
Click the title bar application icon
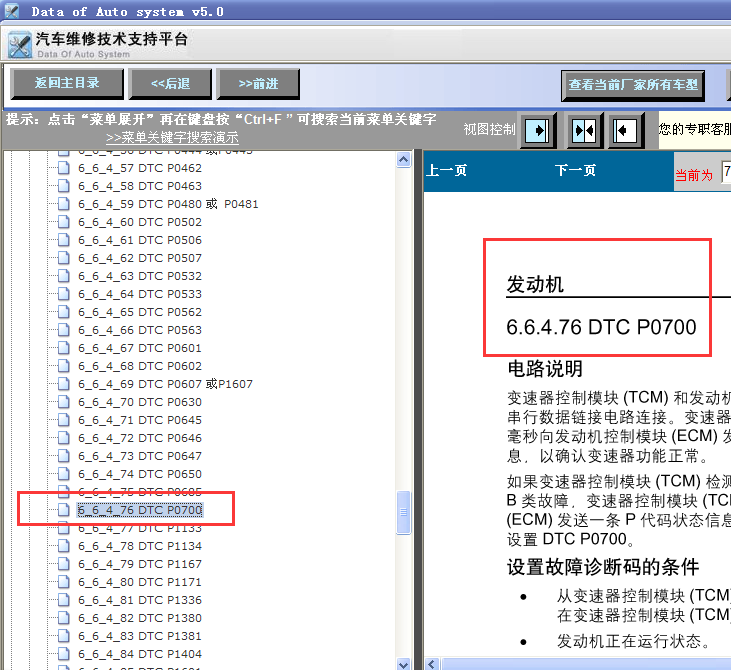11,10
